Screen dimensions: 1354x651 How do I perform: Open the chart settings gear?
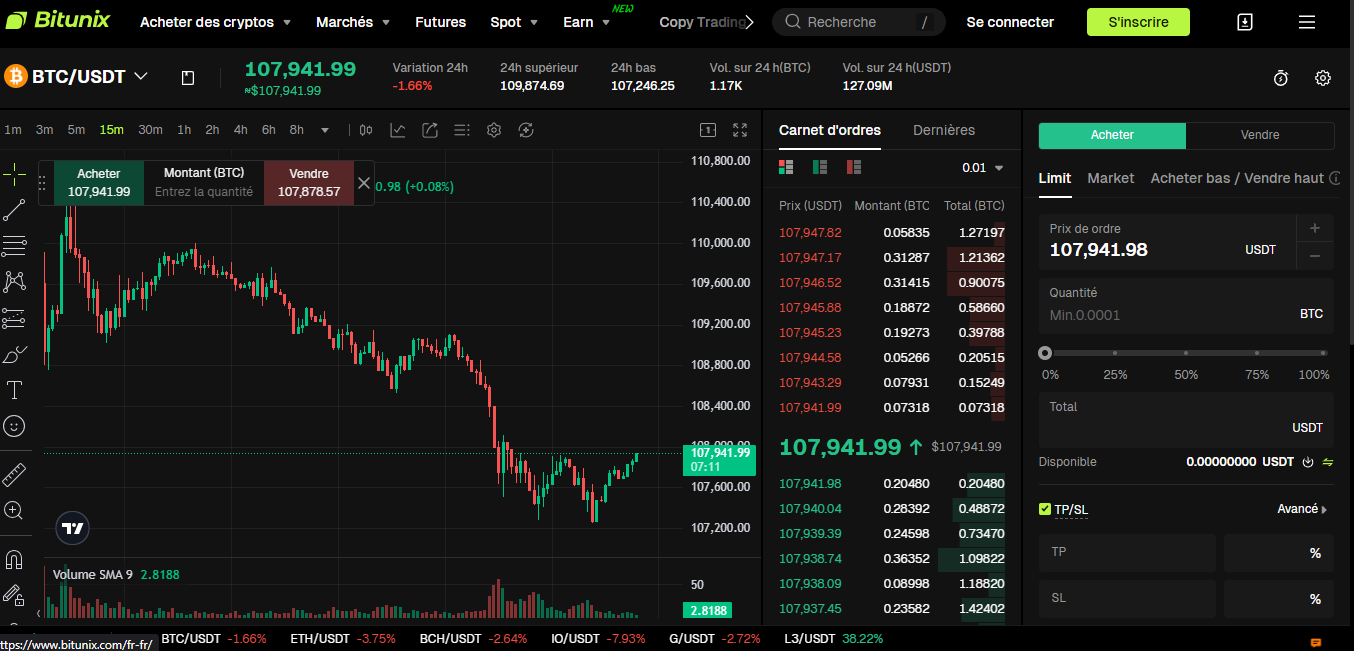[x=493, y=130]
